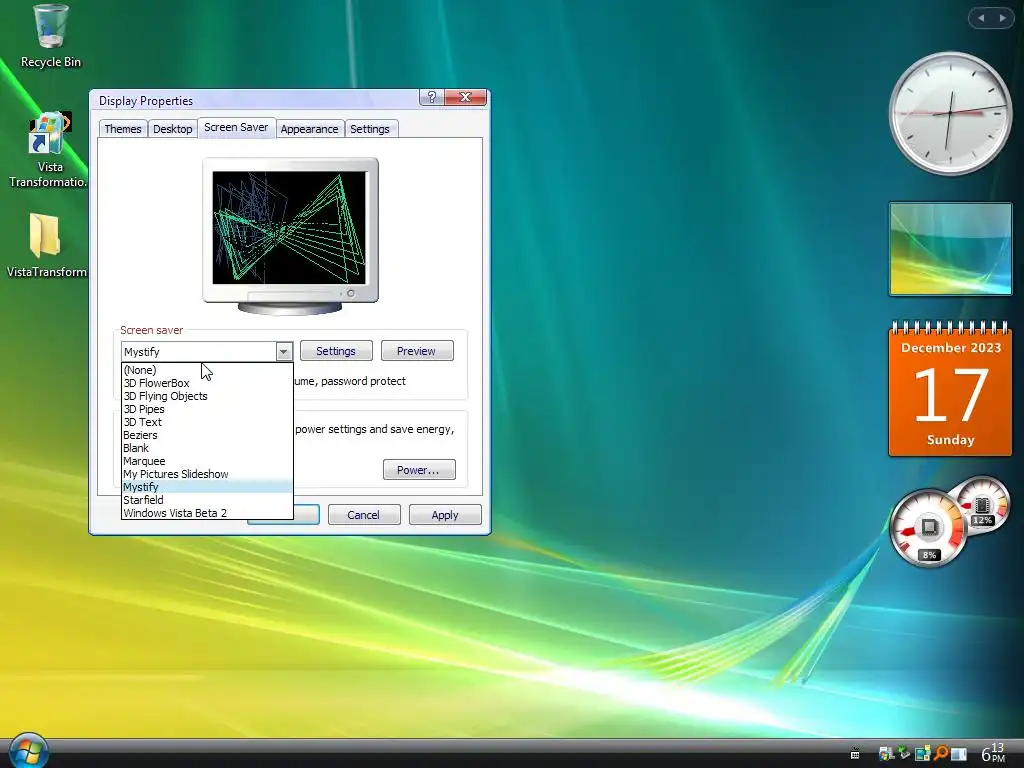Click the small memory gauge showing 12%
Image resolution: width=1024 pixels, height=768 pixels.
[982, 506]
